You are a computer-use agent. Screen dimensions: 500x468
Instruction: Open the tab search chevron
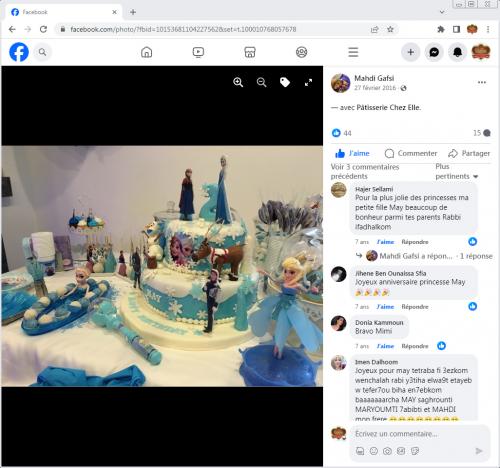click(x=442, y=12)
